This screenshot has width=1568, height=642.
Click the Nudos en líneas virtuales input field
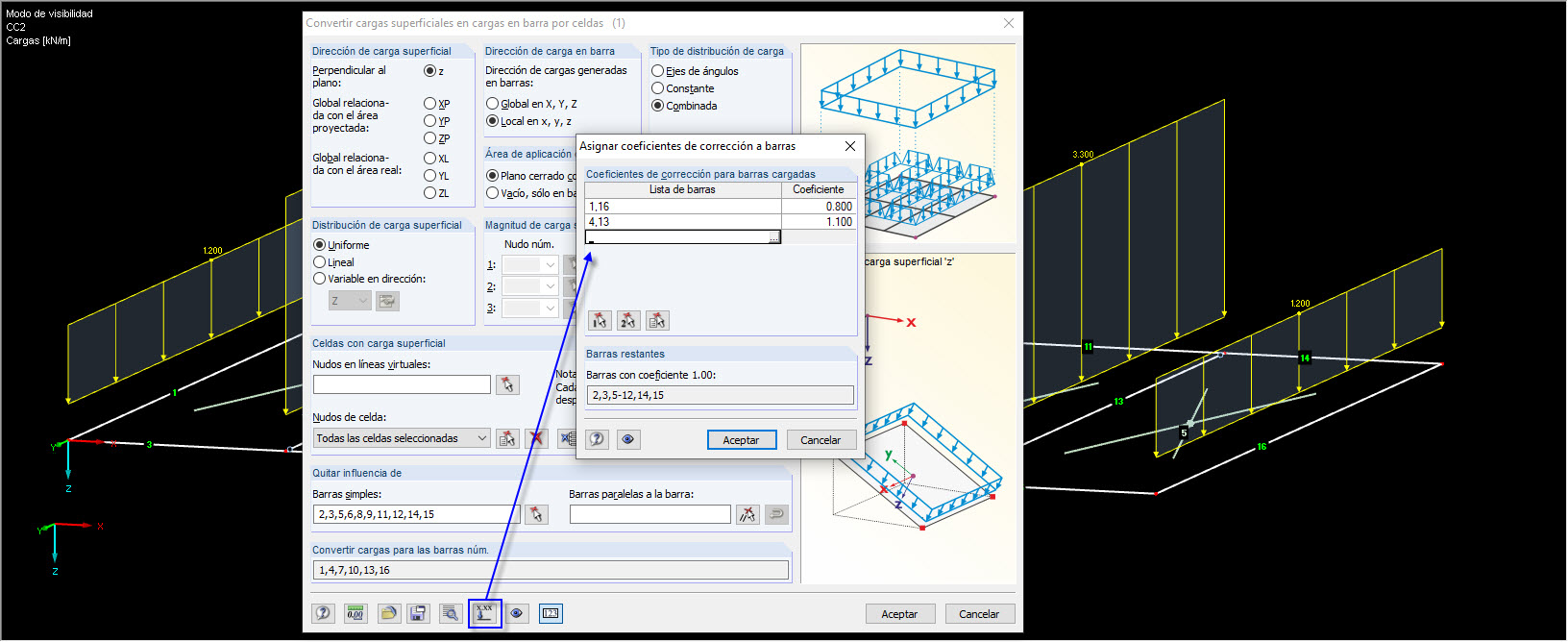pyautogui.click(x=402, y=384)
